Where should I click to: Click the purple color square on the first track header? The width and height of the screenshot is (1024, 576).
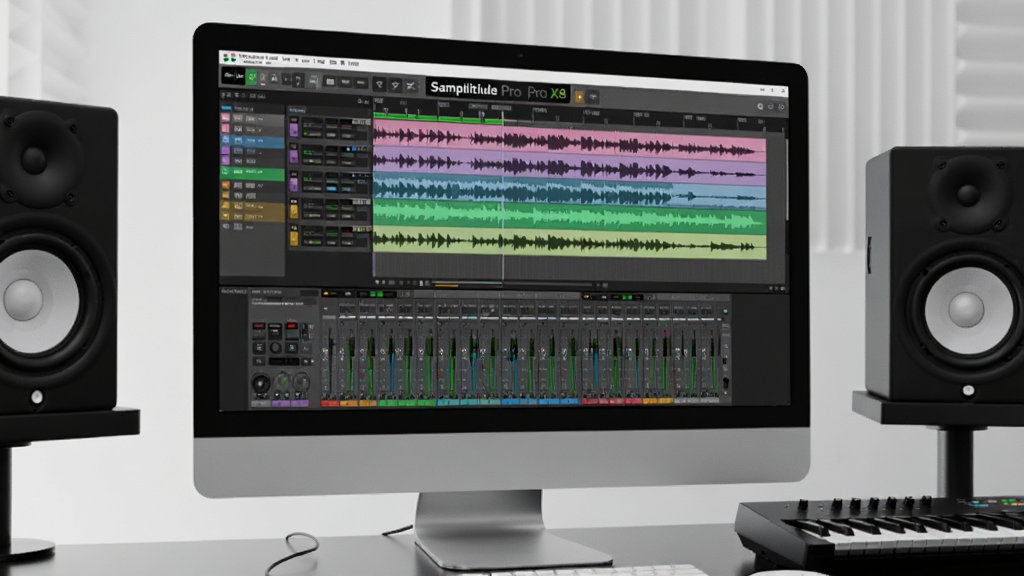pyautogui.click(x=294, y=130)
